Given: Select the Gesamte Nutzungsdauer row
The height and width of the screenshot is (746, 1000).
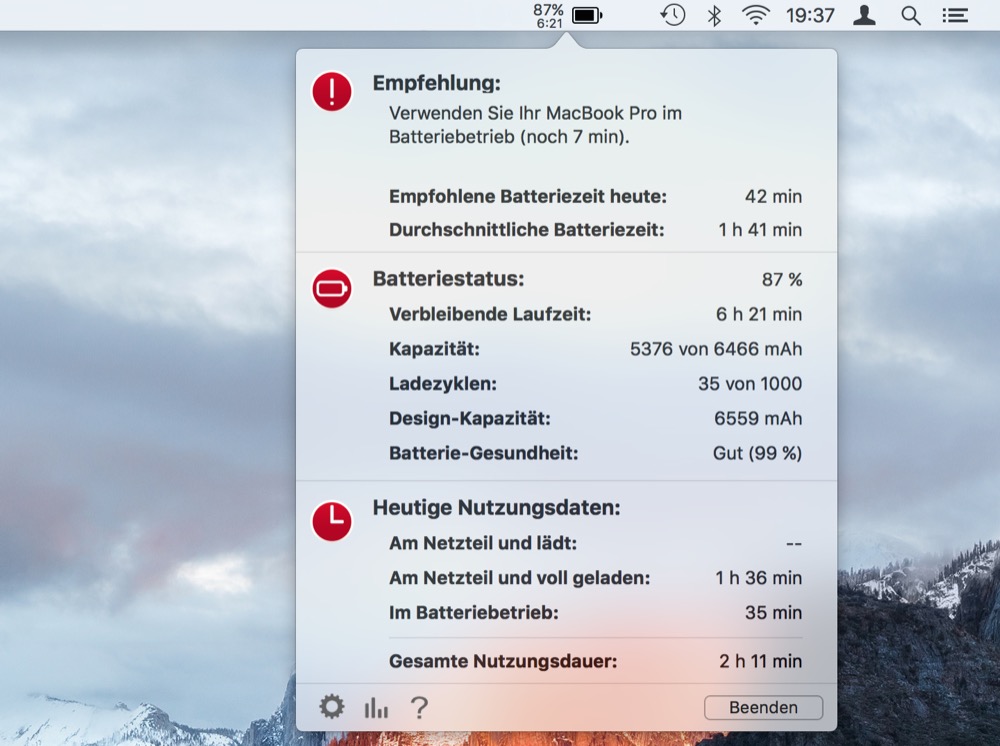Looking at the screenshot, I should [x=595, y=661].
